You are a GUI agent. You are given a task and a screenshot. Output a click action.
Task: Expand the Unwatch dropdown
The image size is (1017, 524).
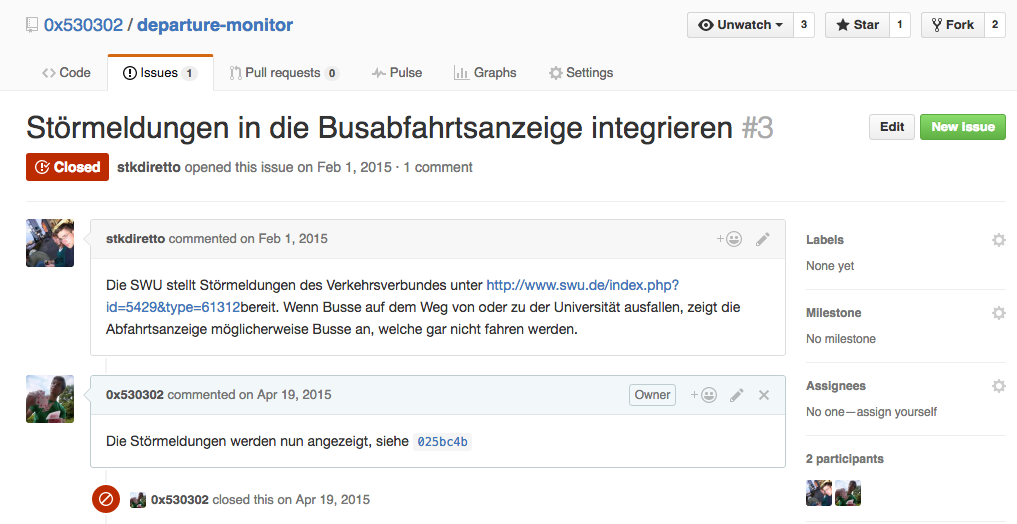(740, 25)
